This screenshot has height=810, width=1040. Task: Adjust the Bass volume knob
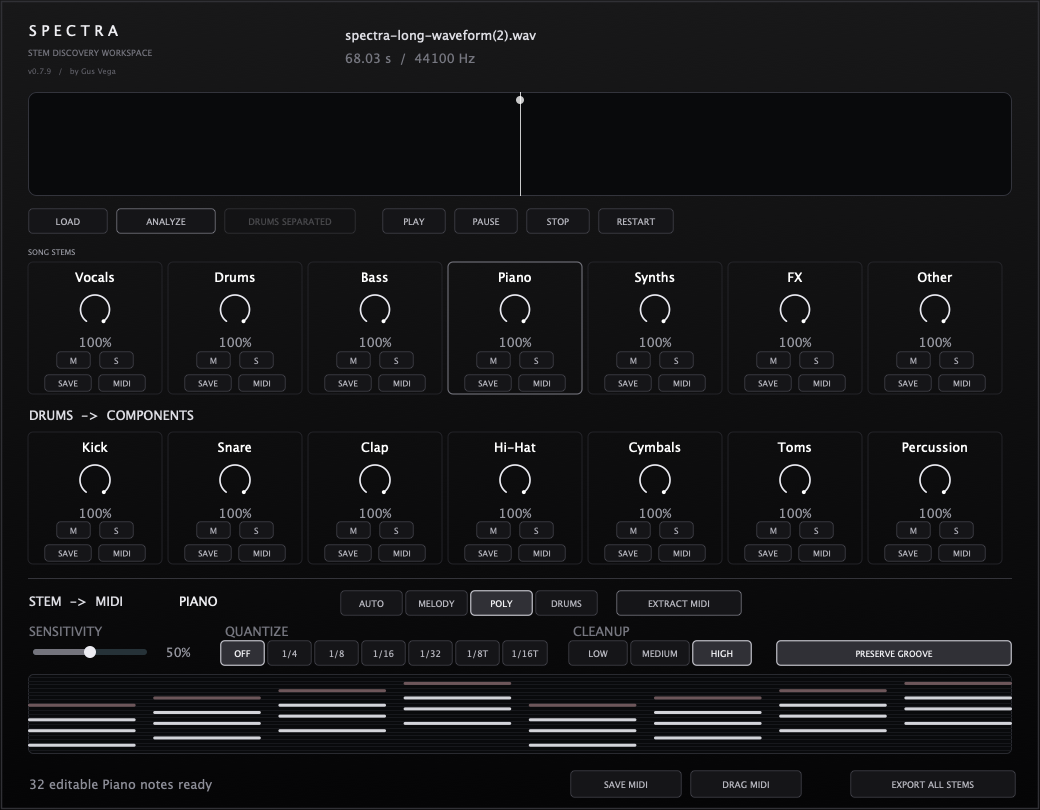point(375,309)
